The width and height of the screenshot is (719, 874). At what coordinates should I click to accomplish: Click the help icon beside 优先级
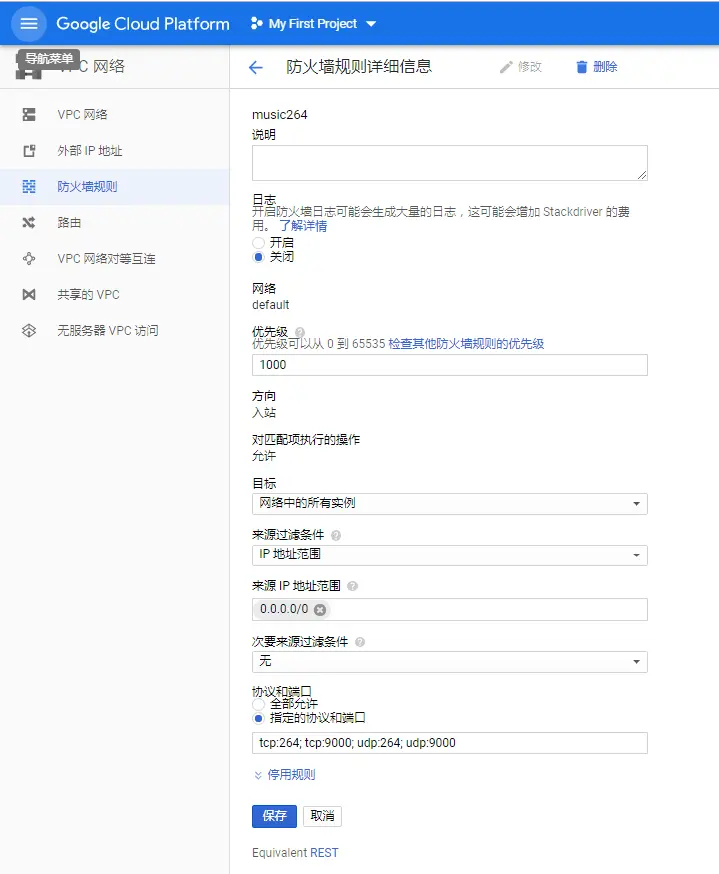[x=300, y=332]
